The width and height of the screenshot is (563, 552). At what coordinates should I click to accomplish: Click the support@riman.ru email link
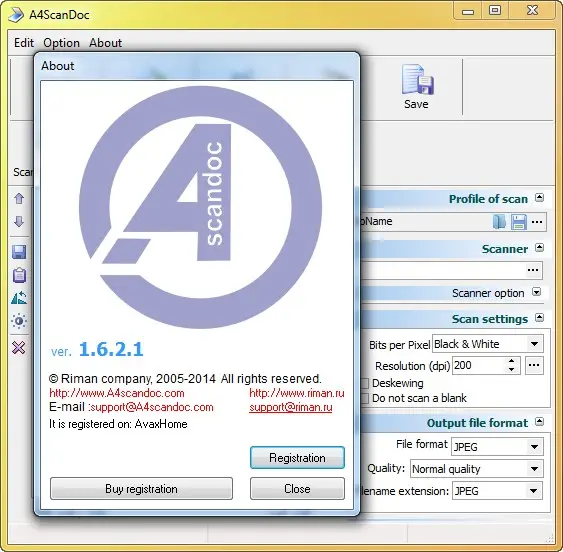point(291,407)
